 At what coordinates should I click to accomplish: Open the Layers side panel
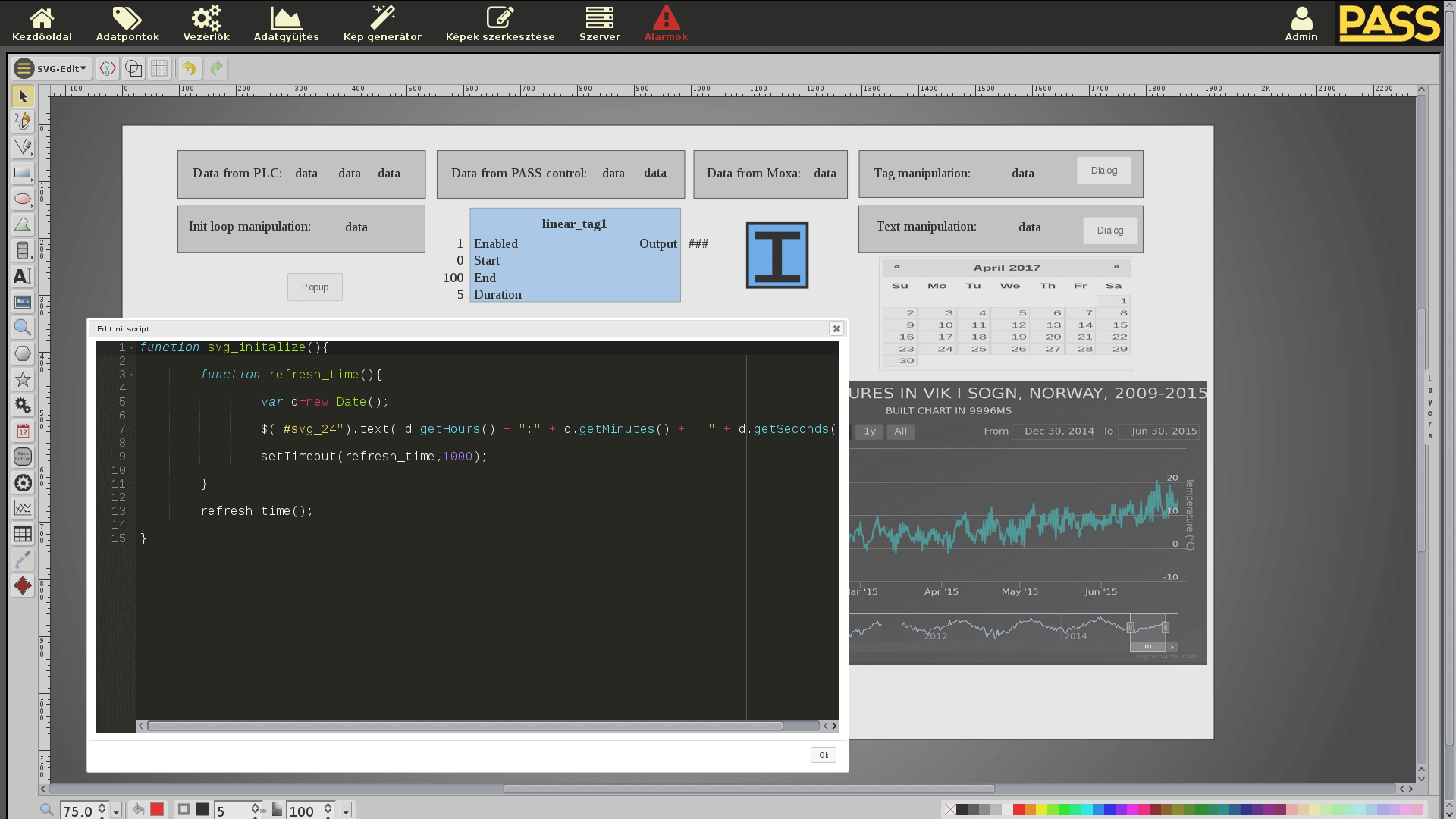(x=1430, y=407)
